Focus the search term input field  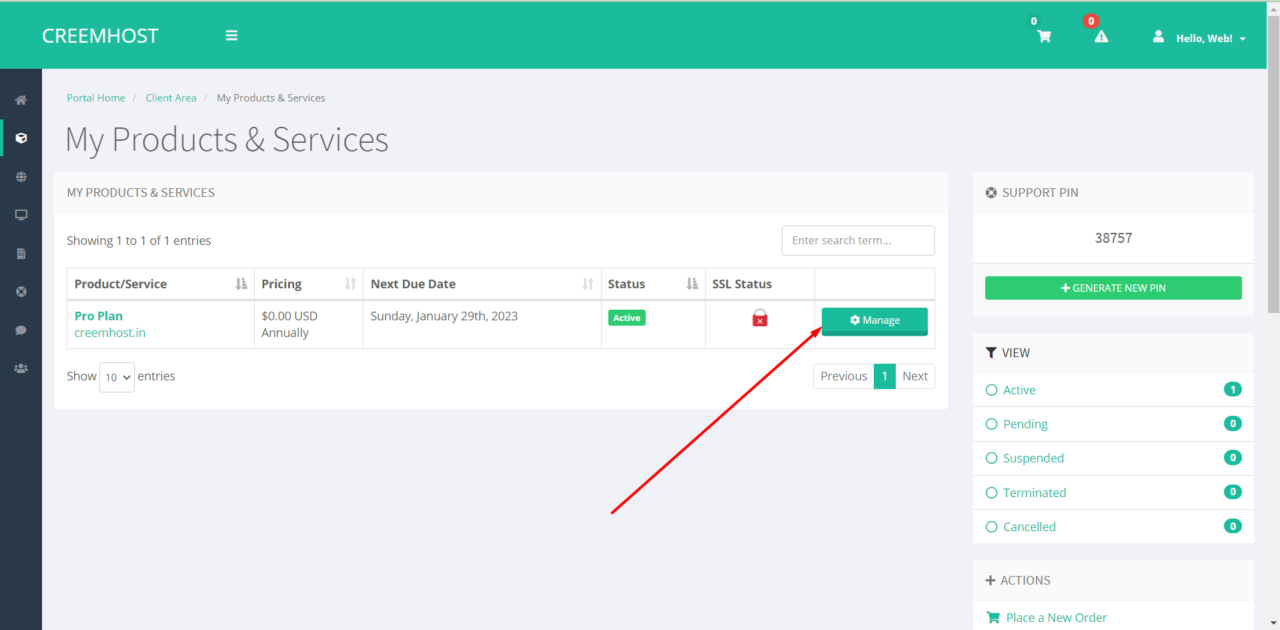click(858, 241)
